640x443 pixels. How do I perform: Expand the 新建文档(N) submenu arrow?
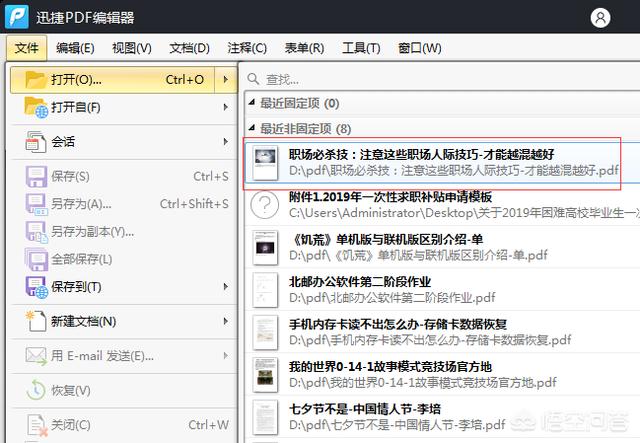coord(226,321)
